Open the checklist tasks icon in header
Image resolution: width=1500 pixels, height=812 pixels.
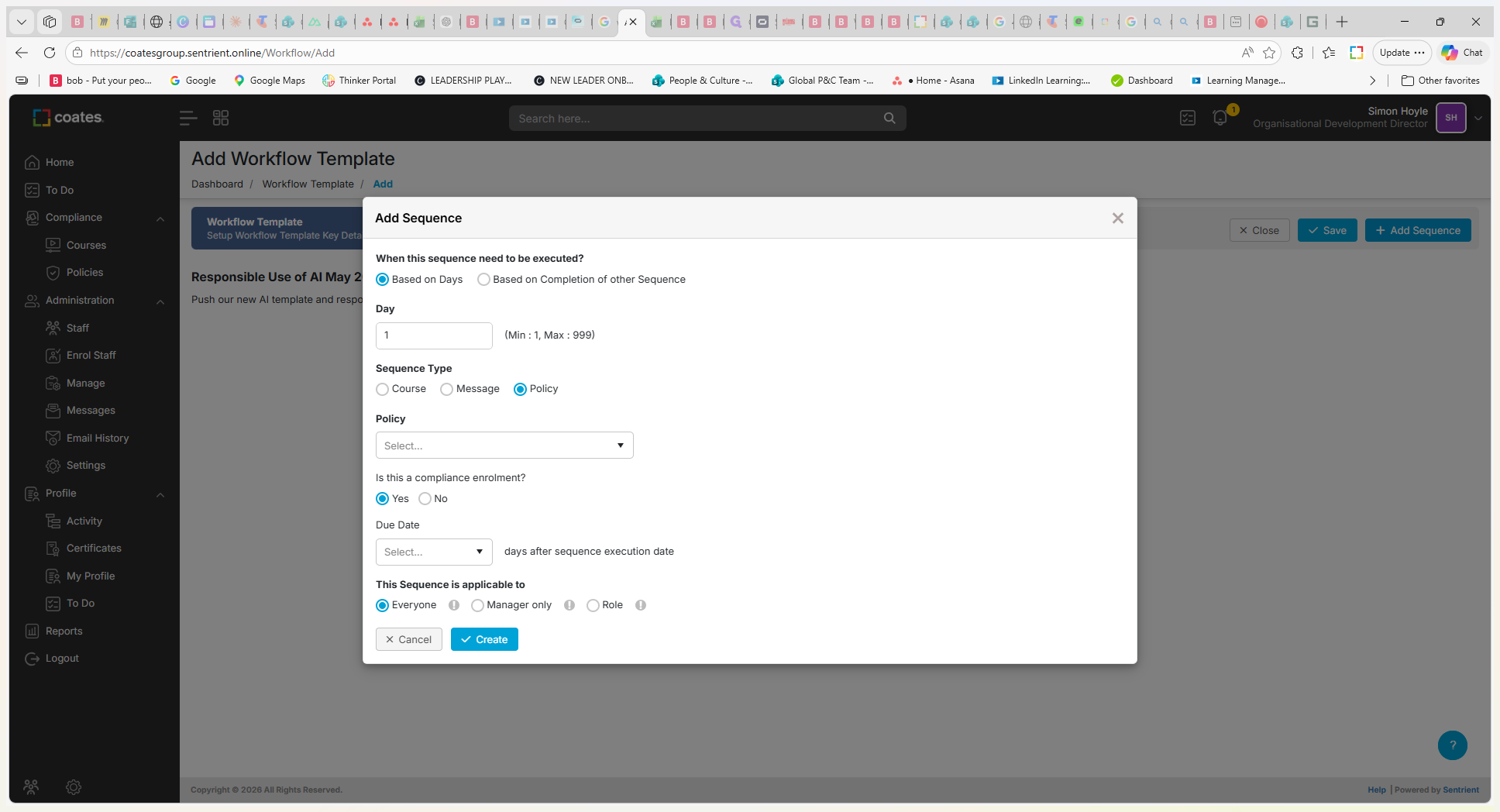(1188, 118)
